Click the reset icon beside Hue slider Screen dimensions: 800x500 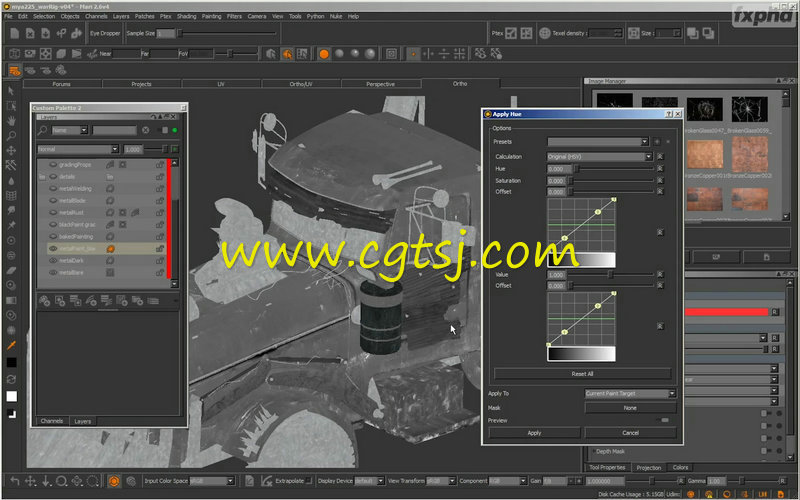click(660, 169)
